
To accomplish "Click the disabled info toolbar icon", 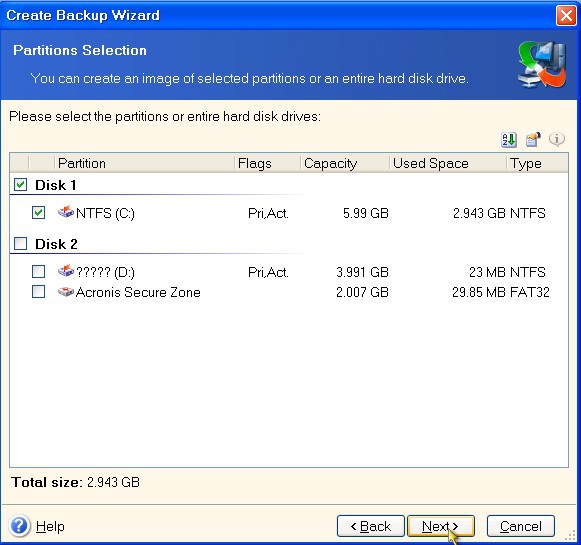I will [557, 139].
